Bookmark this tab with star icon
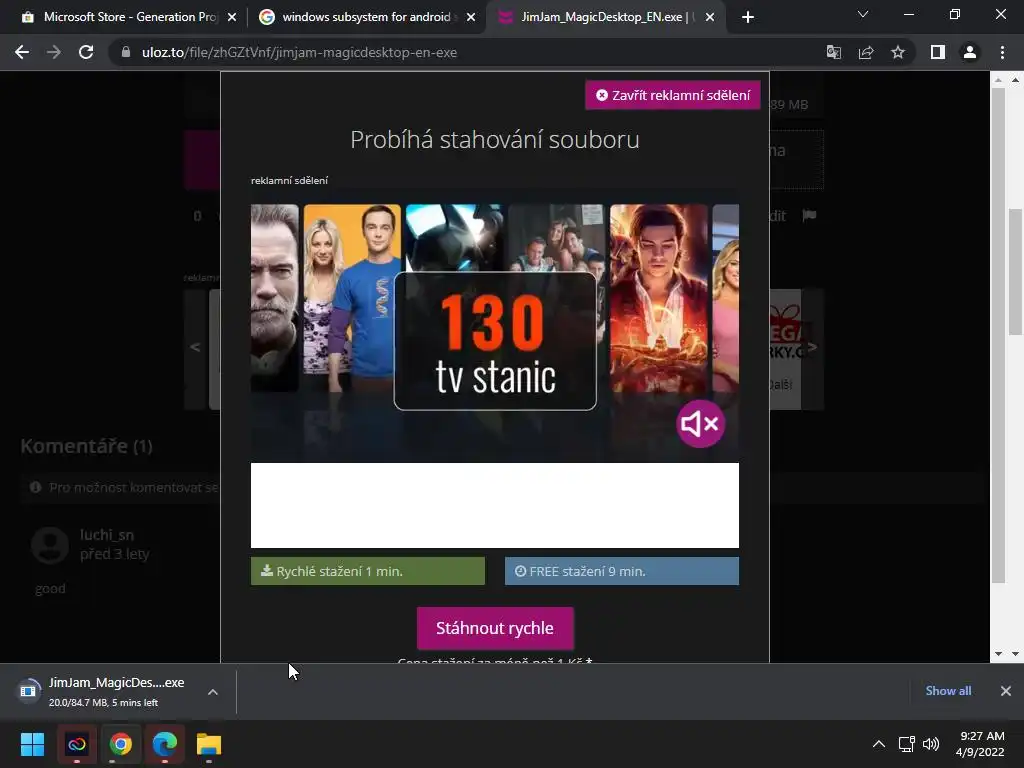This screenshot has height=768, width=1024. [x=898, y=52]
